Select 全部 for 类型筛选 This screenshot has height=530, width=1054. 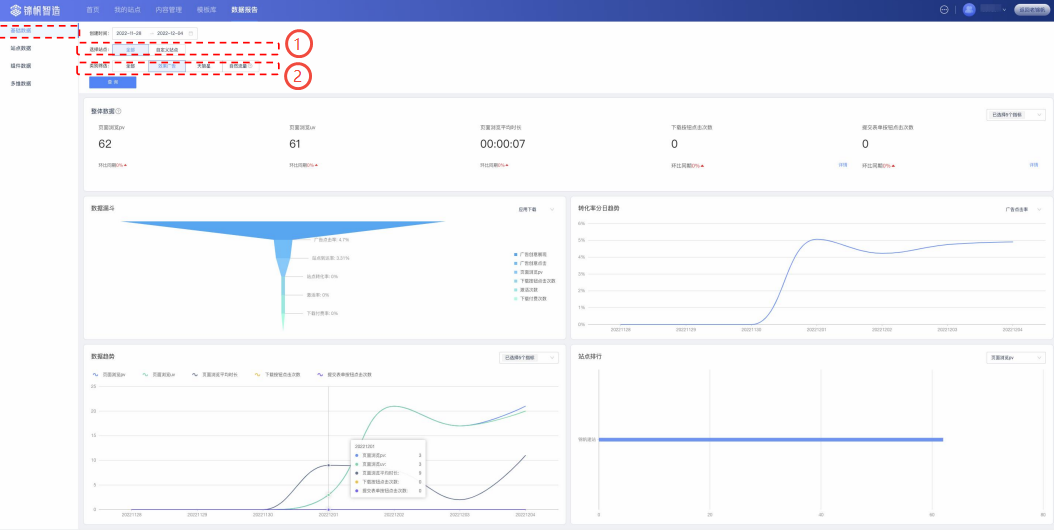(x=130, y=66)
